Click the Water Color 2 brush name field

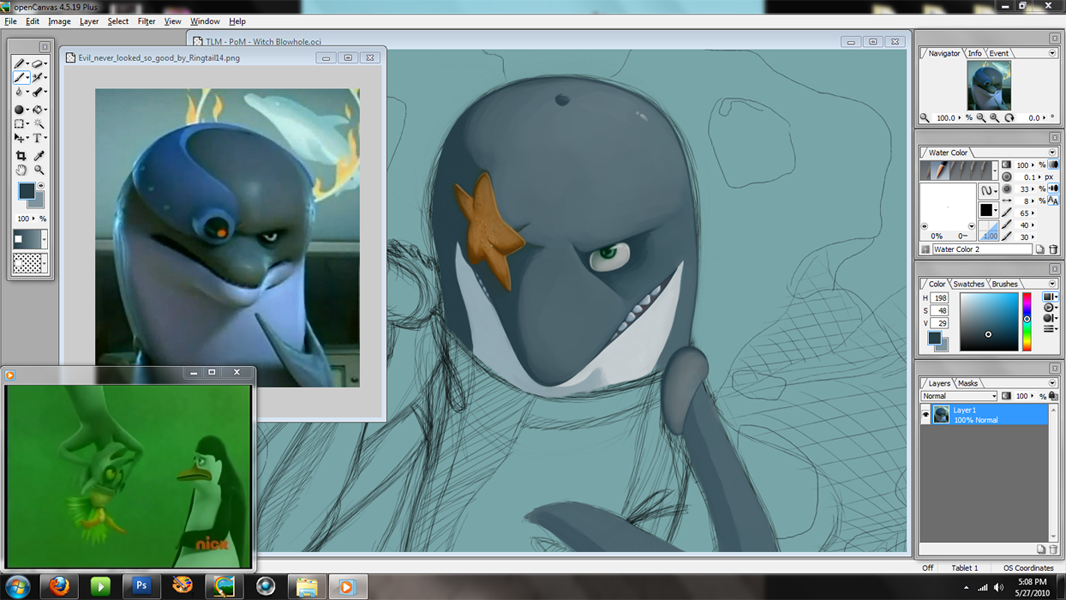[982, 249]
